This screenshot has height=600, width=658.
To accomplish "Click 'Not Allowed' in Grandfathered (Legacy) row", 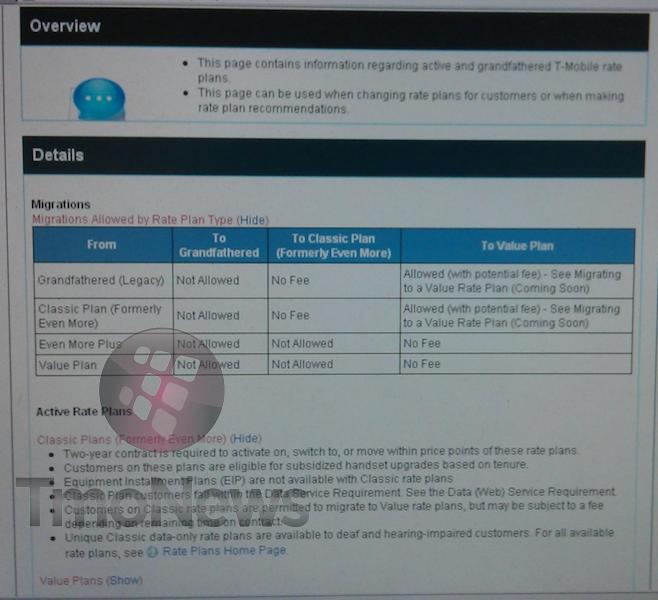I will pos(208,280).
